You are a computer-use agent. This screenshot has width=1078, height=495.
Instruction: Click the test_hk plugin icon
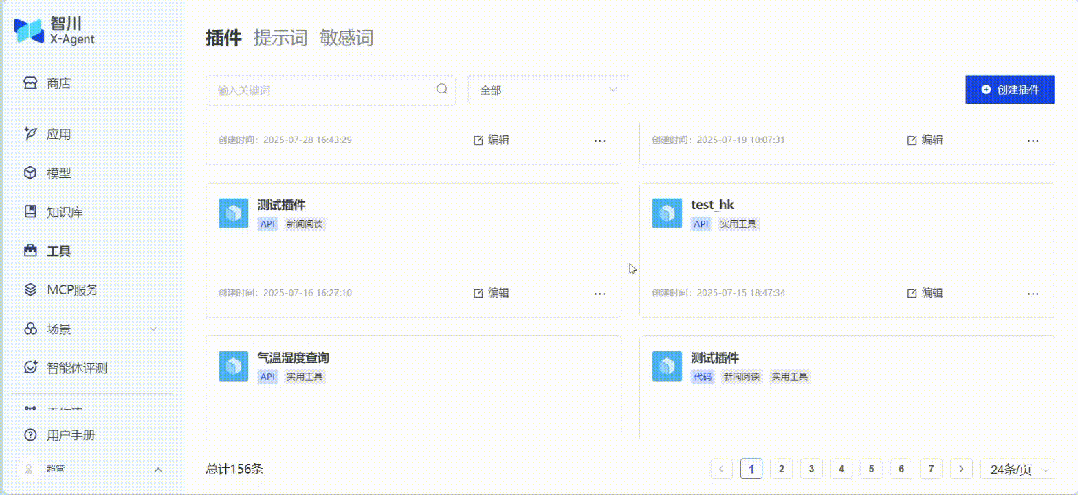coord(666,213)
